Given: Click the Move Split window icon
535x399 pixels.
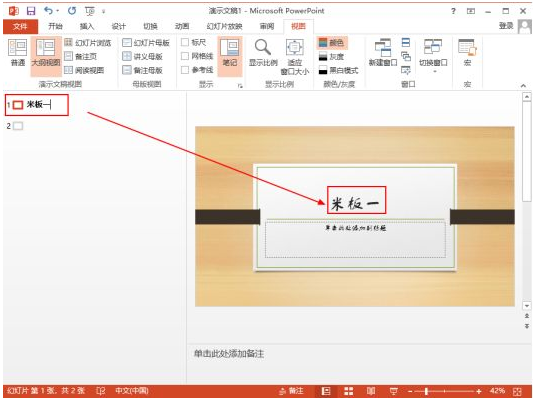Looking at the screenshot, I should point(406,70).
